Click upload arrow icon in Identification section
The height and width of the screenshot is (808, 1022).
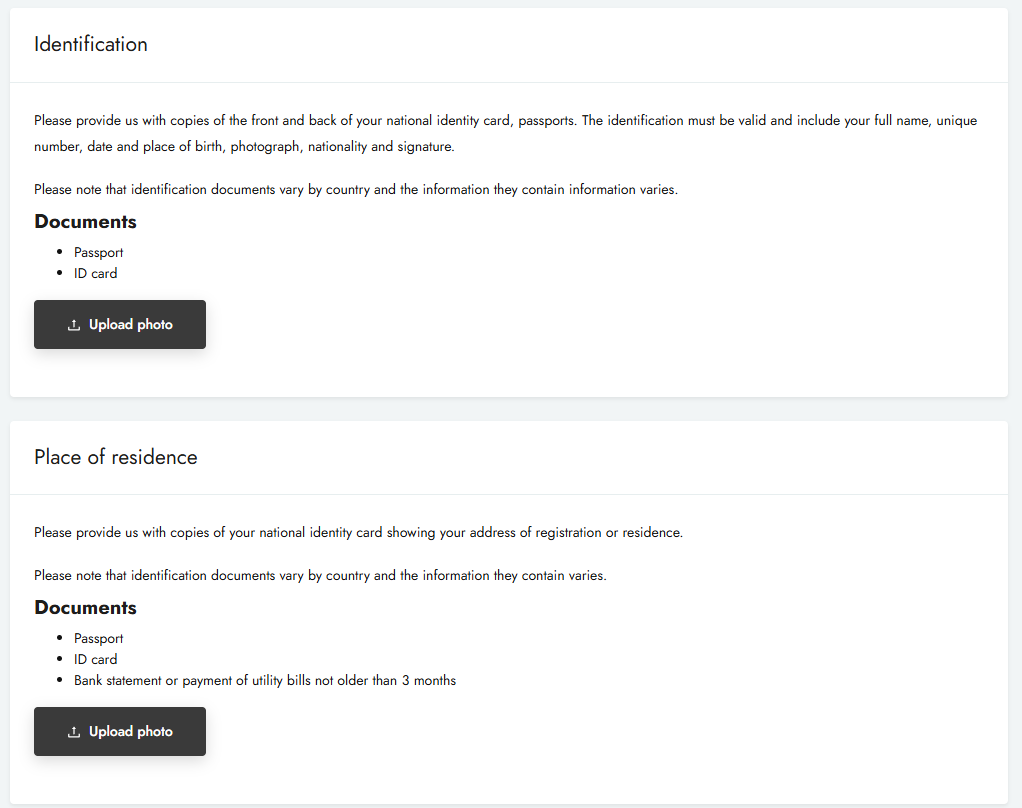(74, 325)
